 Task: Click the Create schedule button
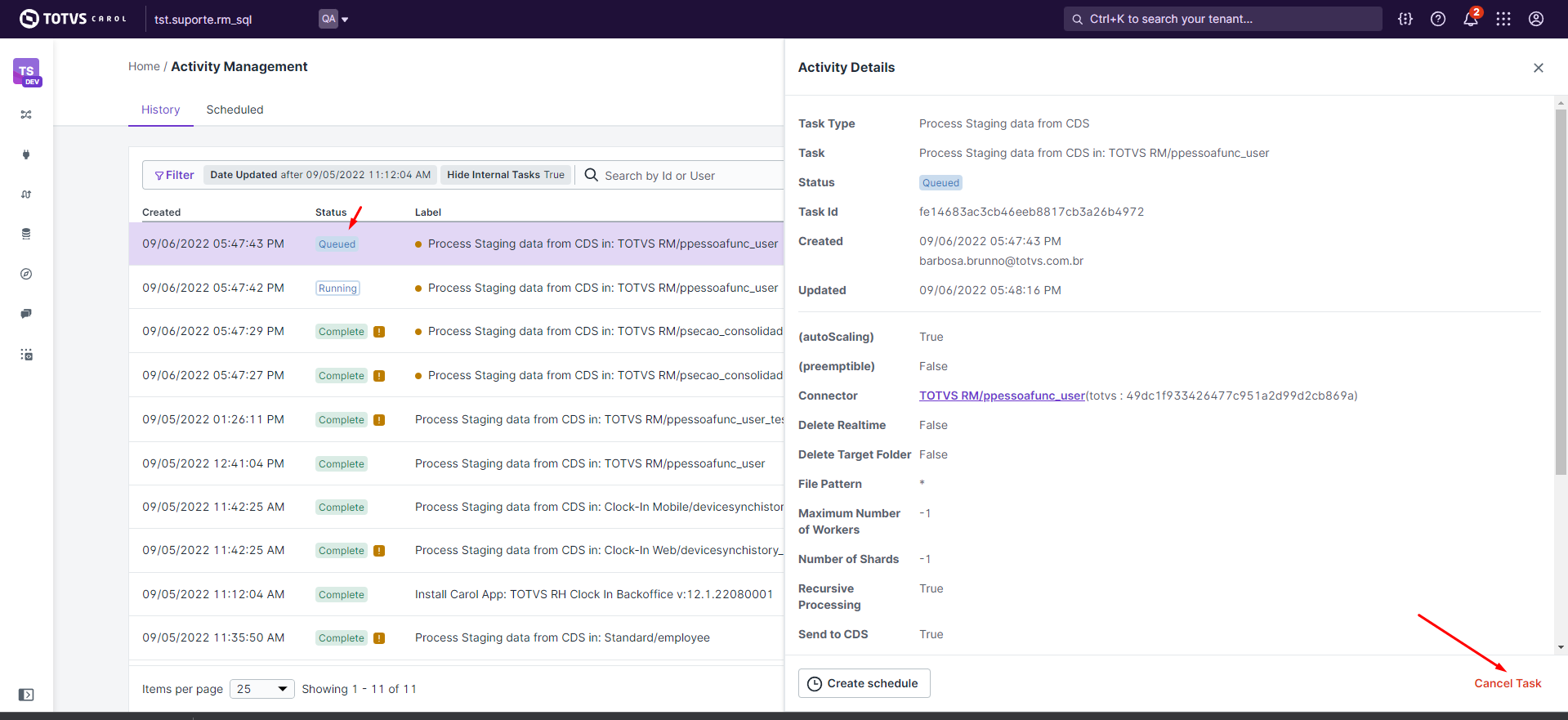(864, 683)
